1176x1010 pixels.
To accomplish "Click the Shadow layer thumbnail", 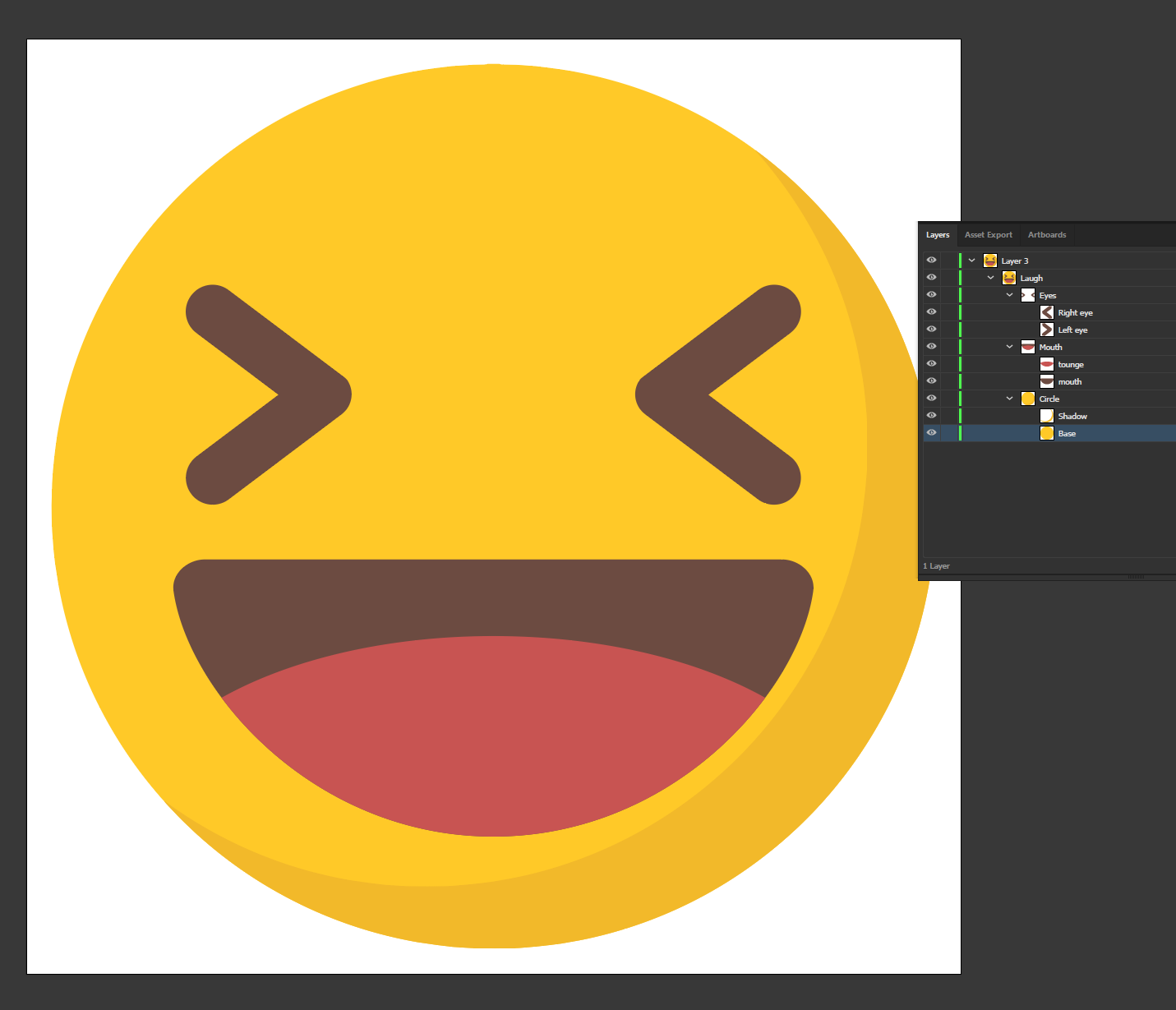I will pos(1047,416).
